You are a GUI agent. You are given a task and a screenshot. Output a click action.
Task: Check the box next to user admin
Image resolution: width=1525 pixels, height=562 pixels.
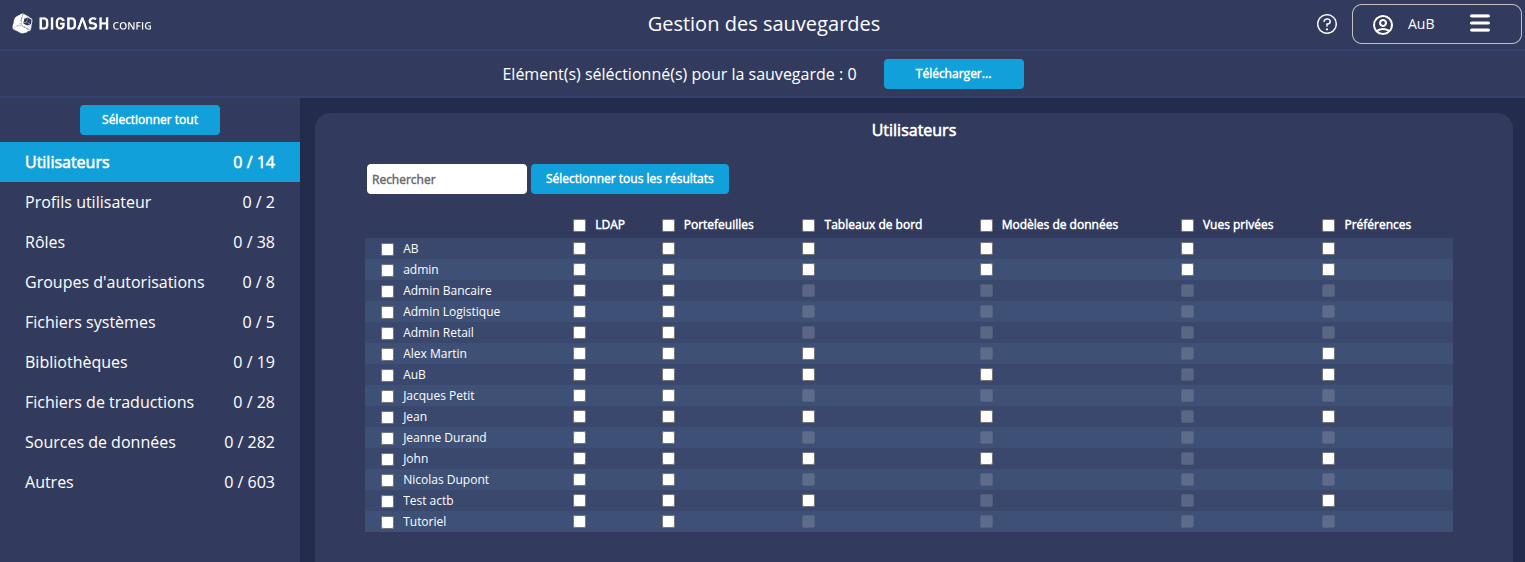pos(388,270)
